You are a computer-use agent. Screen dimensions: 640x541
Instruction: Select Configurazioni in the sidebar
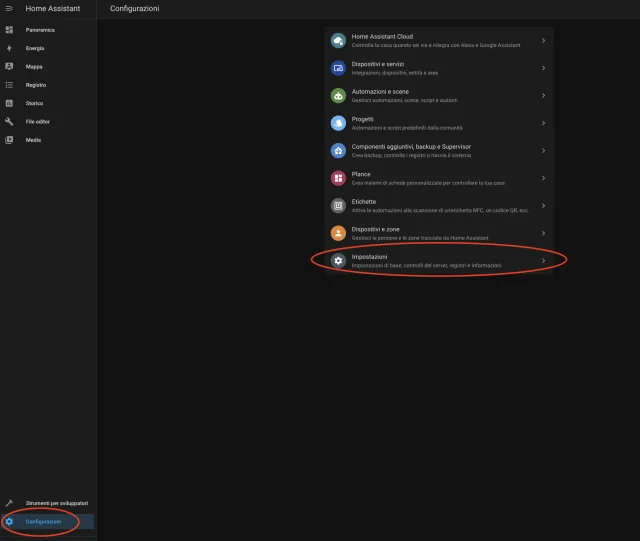43,521
